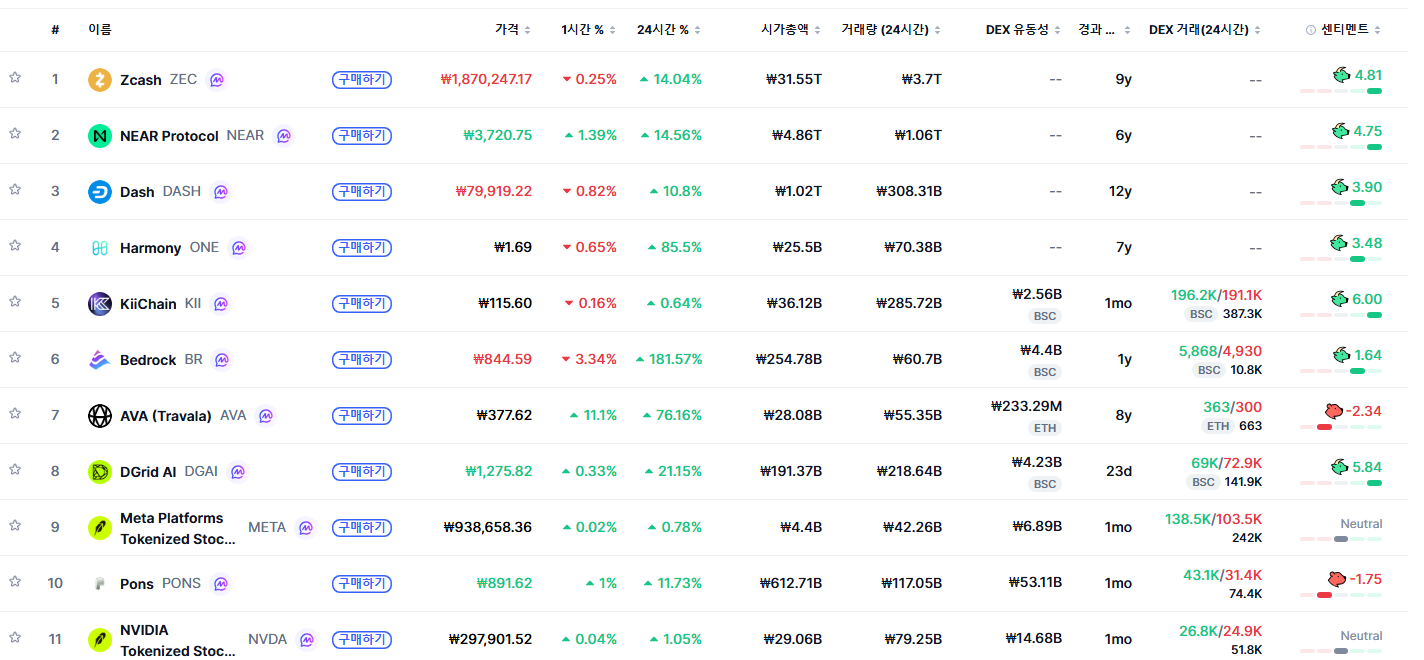
Task: Open the NEAR Protocol coin logo
Action: coord(100,136)
